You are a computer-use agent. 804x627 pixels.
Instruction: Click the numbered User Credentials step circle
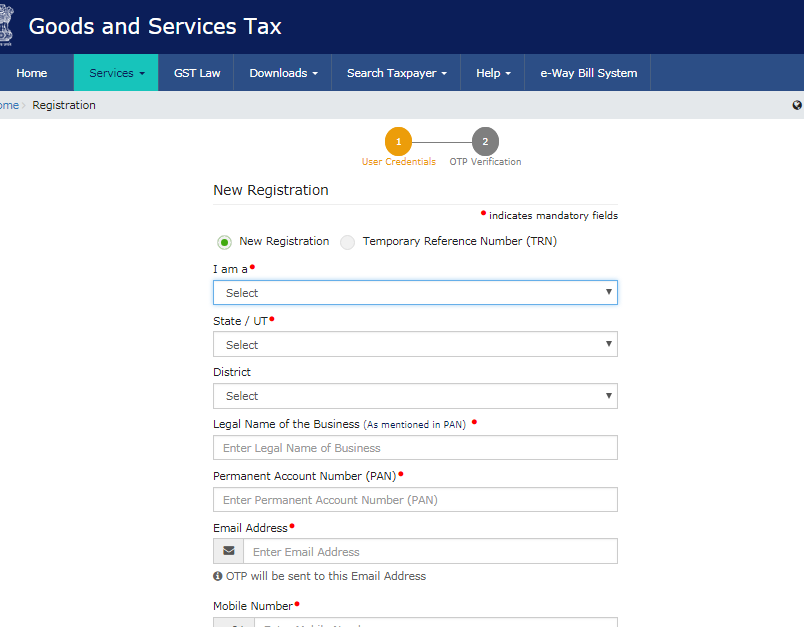398,141
